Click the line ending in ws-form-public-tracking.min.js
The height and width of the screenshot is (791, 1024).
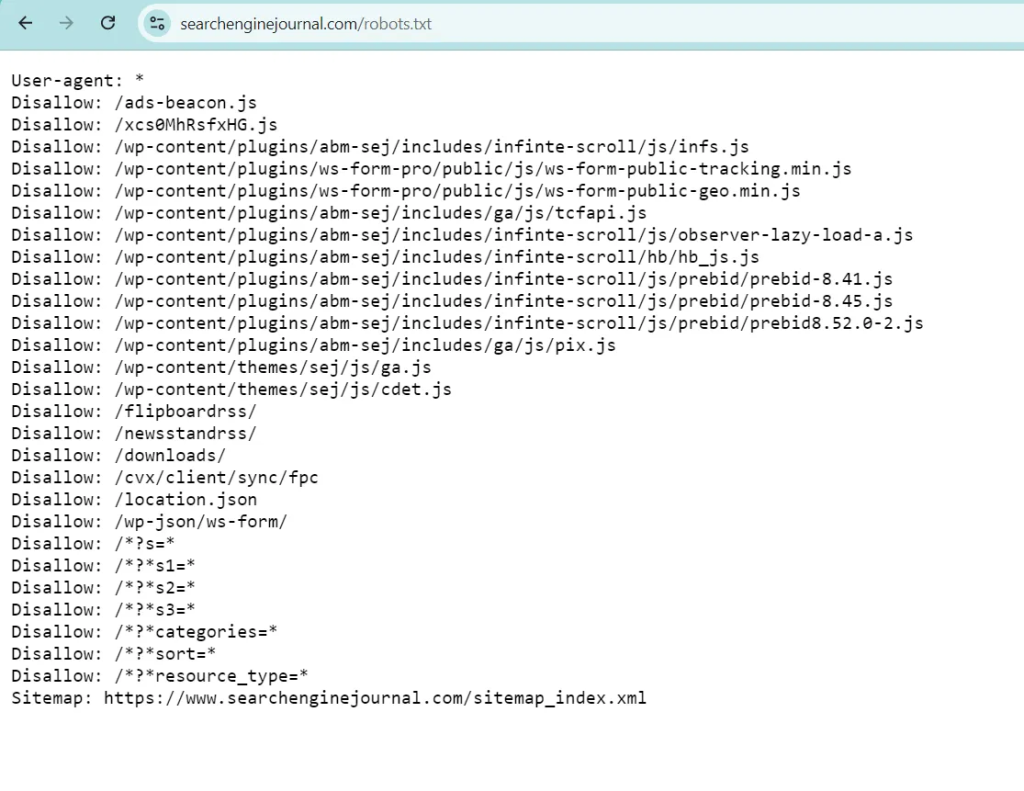pos(431,169)
